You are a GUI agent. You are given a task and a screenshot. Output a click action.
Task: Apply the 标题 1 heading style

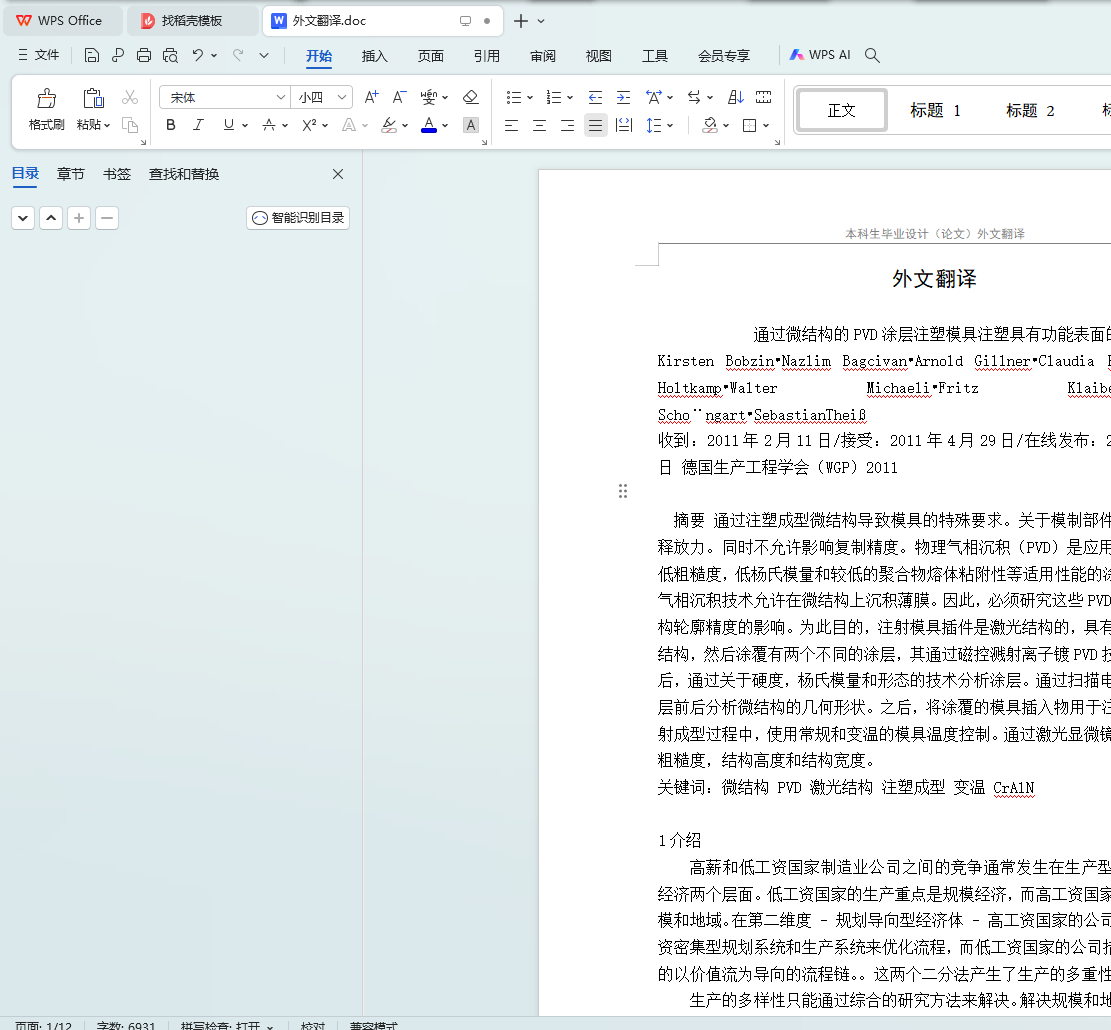(935, 111)
